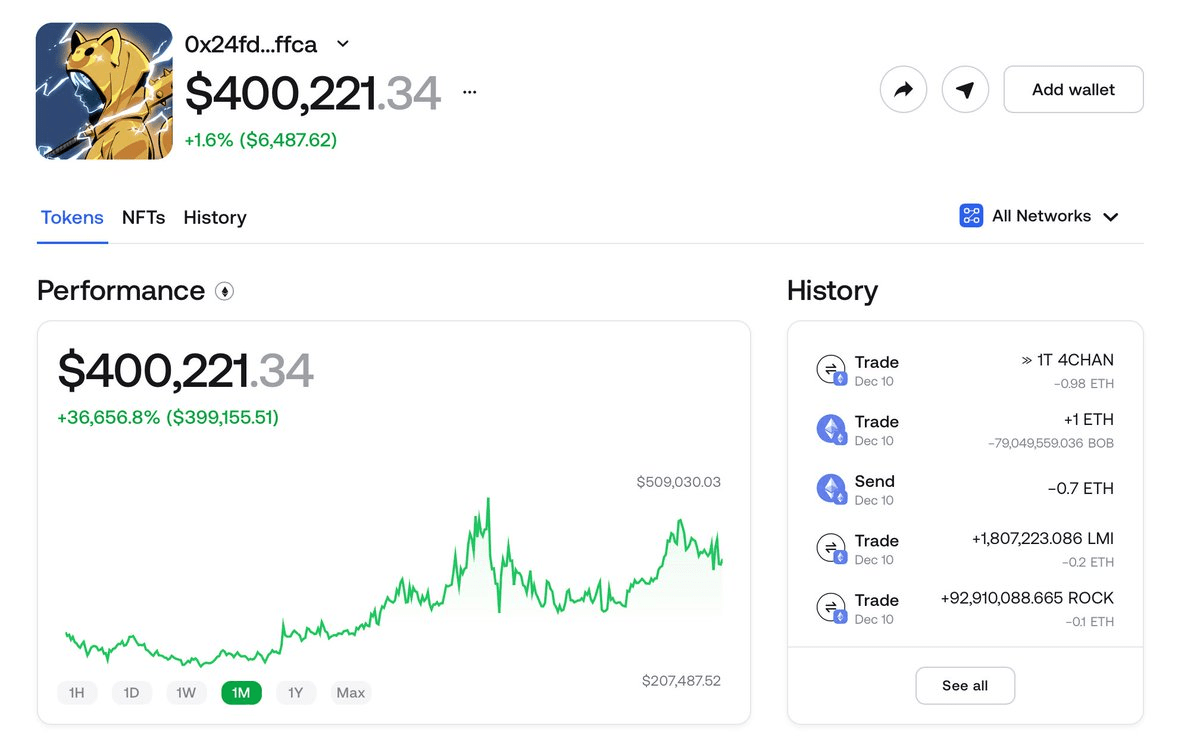The image size is (1200, 744).
Task: Switch to the NFTs tab
Action: (143, 217)
